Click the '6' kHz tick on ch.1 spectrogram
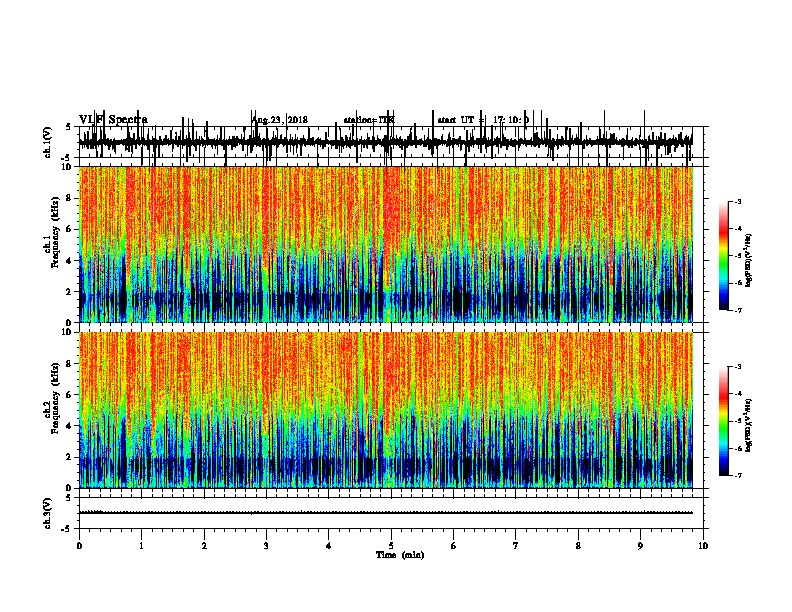Screen dimensions: 792x612 [69, 229]
